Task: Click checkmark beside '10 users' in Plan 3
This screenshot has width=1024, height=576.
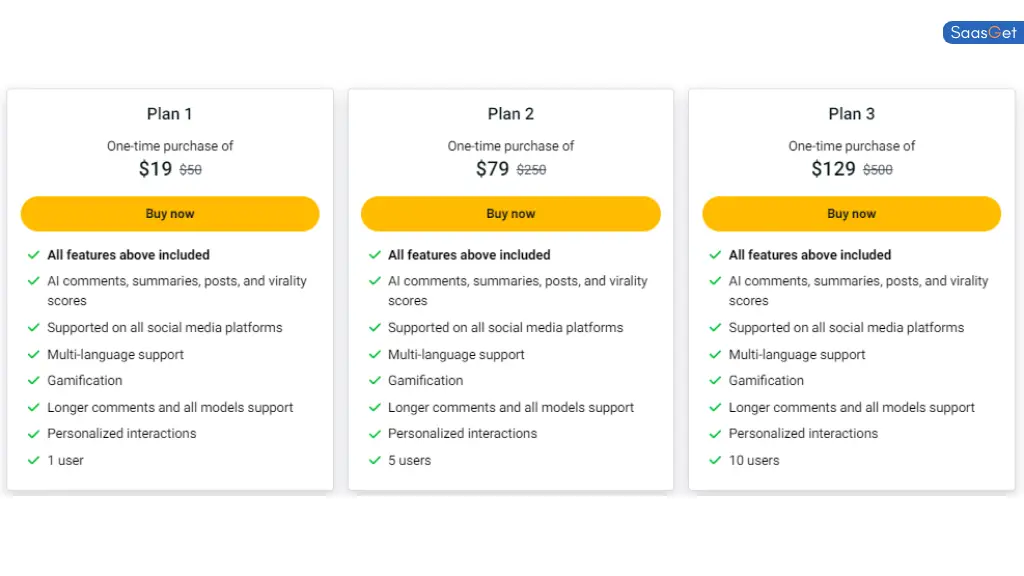Action: click(716, 460)
